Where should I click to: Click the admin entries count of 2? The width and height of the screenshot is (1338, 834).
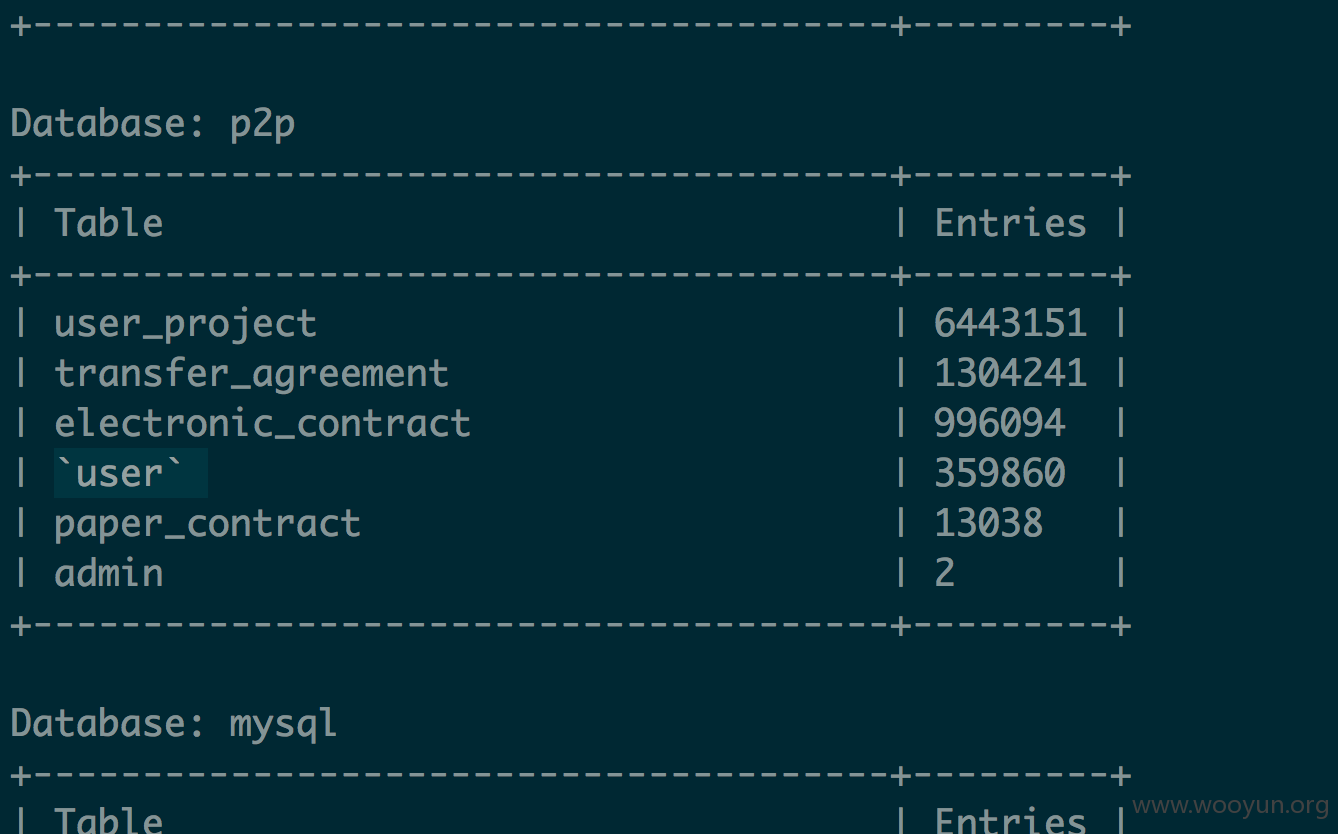click(x=944, y=573)
